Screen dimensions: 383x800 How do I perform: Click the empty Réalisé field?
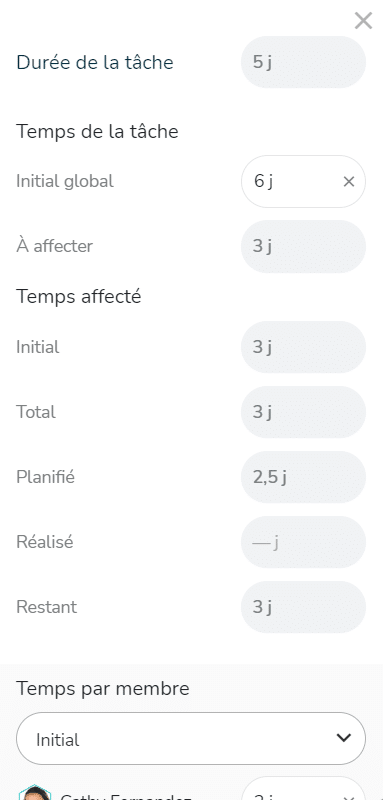303,542
